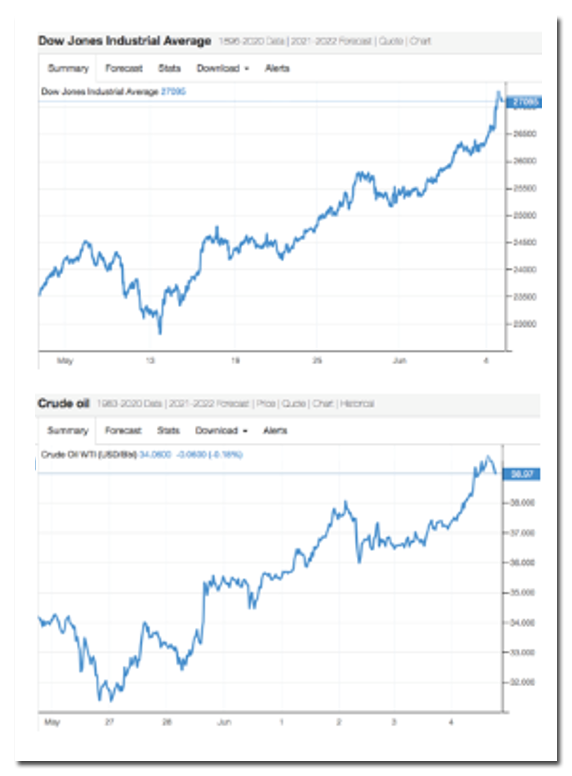
Task: Open the Stats tab above the Crude oil chart
Action: pos(168,431)
